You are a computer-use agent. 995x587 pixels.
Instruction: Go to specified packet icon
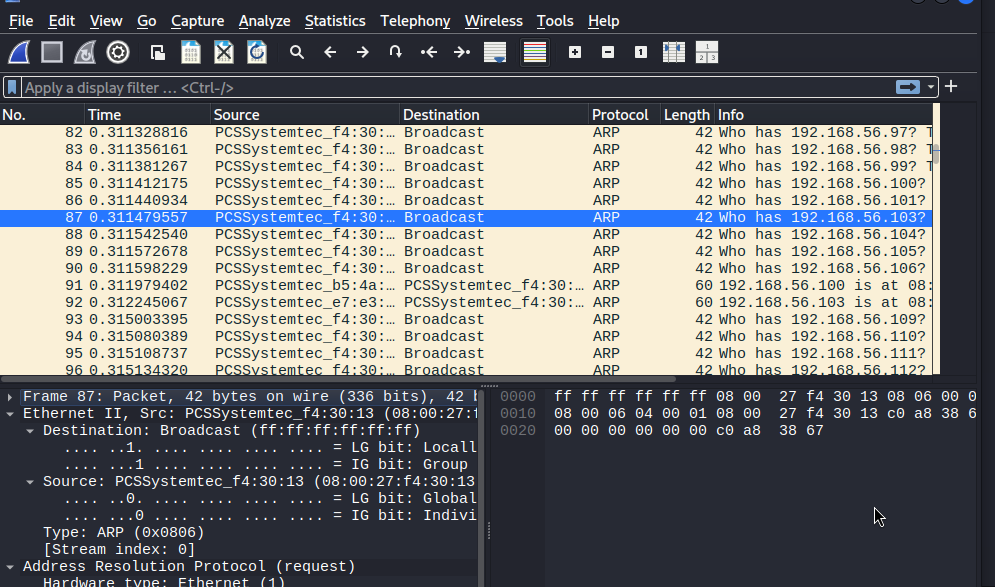pyautogui.click(x=396, y=53)
